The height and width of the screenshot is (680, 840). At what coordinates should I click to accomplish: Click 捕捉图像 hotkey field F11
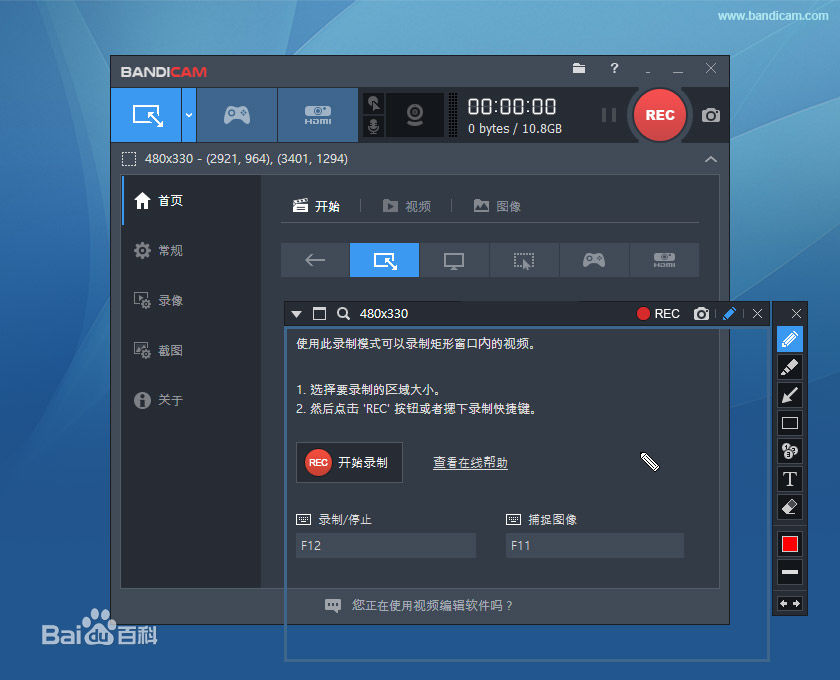pos(595,546)
